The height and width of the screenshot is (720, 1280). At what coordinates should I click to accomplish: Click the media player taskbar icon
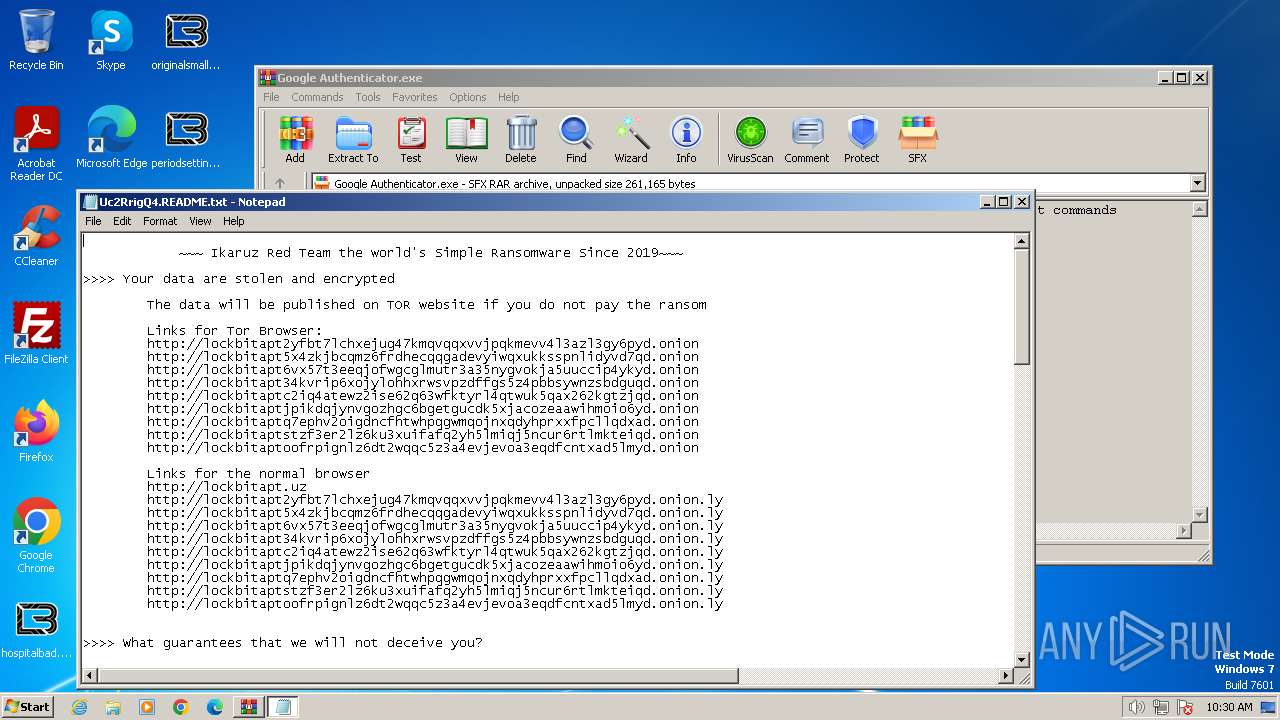pyautogui.click(x=147, y=707)
